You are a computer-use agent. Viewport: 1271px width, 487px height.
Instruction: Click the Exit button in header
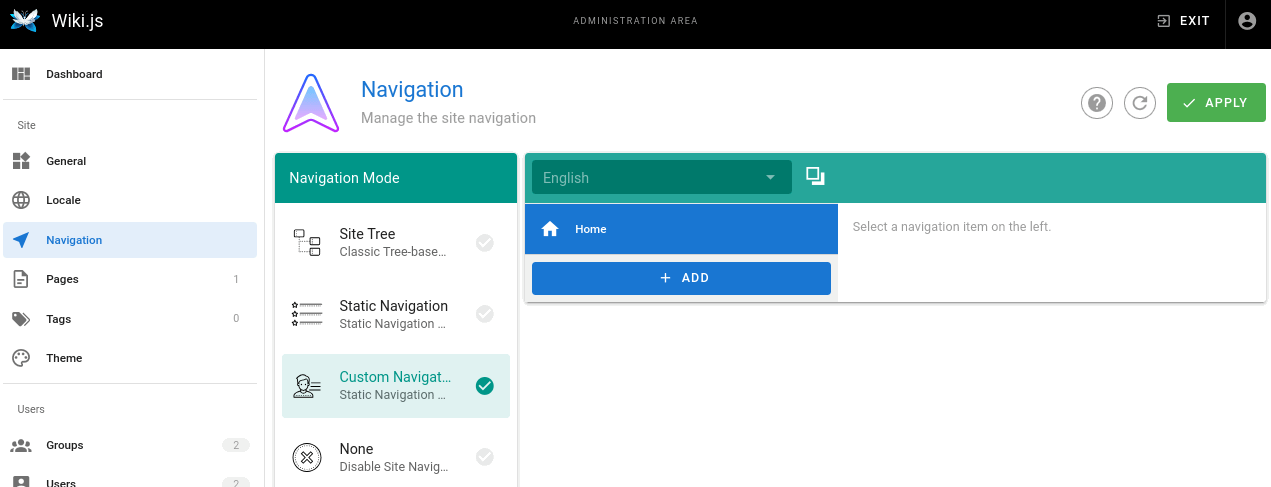1183,21
